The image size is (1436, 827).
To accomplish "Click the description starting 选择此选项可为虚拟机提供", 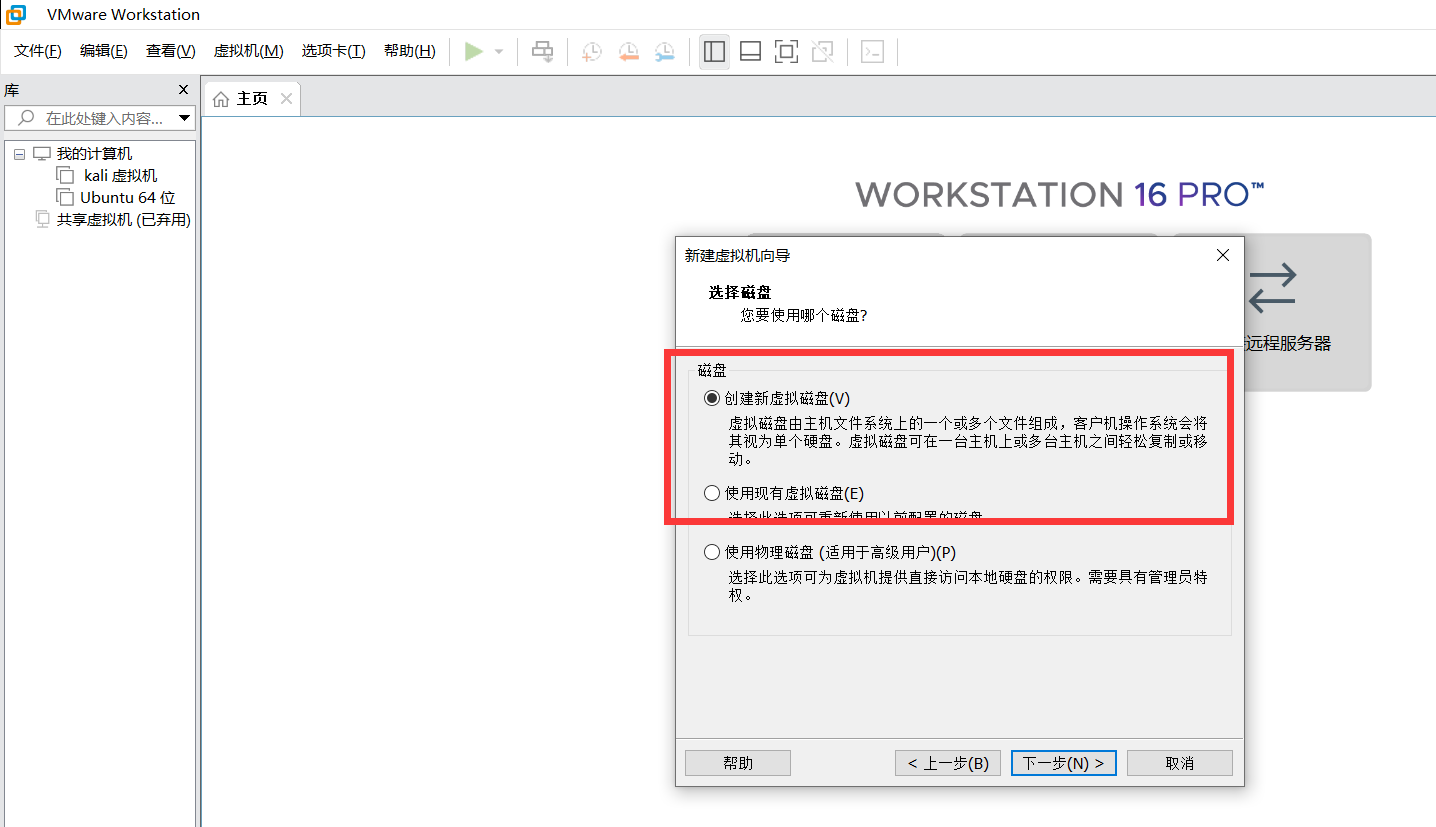I will point(968,586).
